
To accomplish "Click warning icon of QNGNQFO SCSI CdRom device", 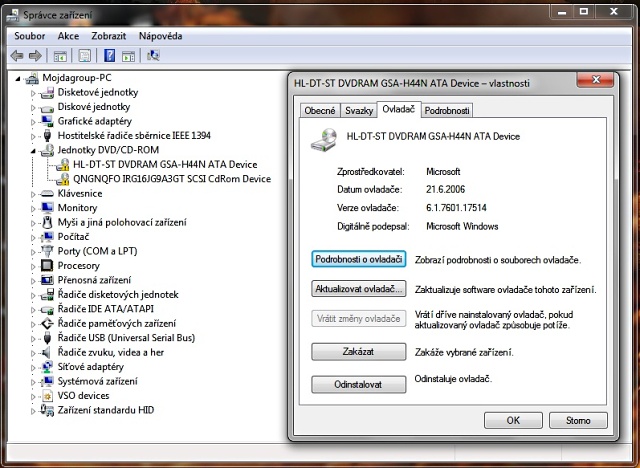I will click(x=62, y=179).
